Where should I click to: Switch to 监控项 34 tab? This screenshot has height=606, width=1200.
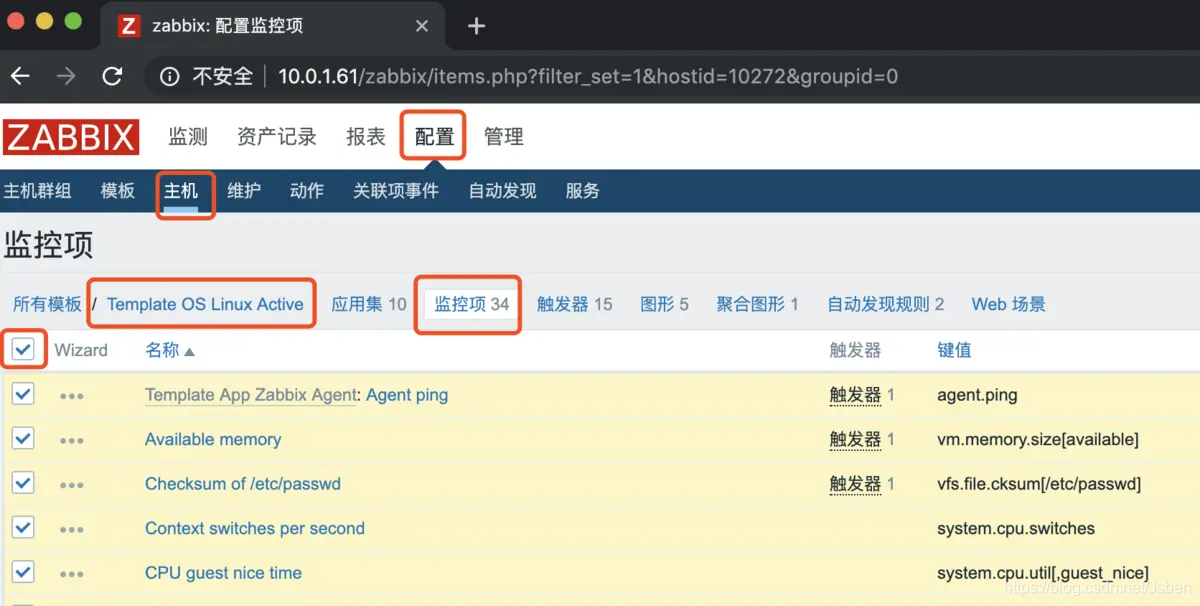tap(472, 304)
